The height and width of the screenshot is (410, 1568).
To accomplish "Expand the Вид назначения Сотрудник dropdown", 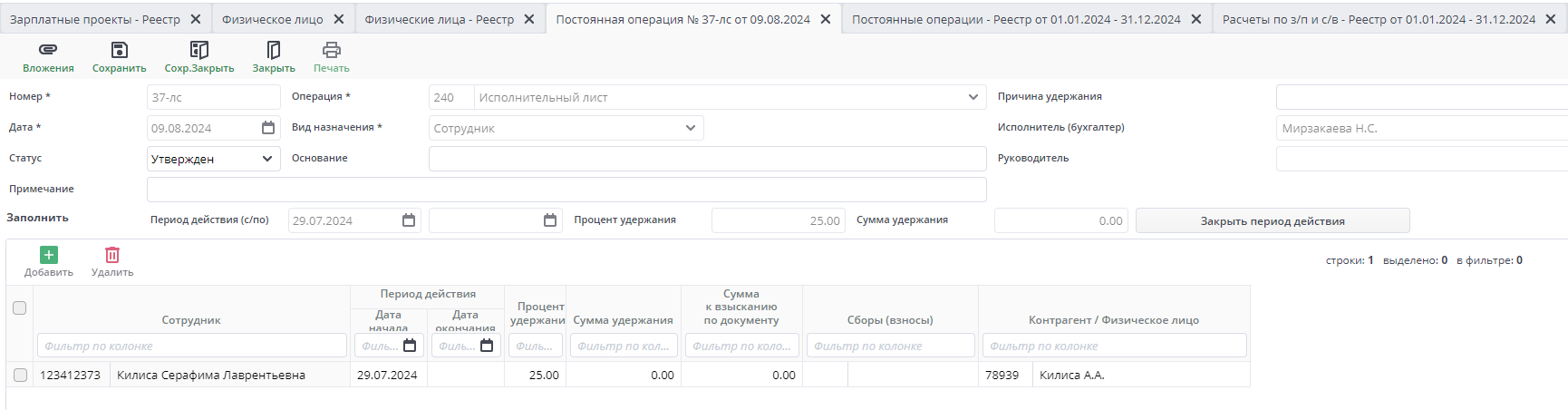I will point(691,128).
